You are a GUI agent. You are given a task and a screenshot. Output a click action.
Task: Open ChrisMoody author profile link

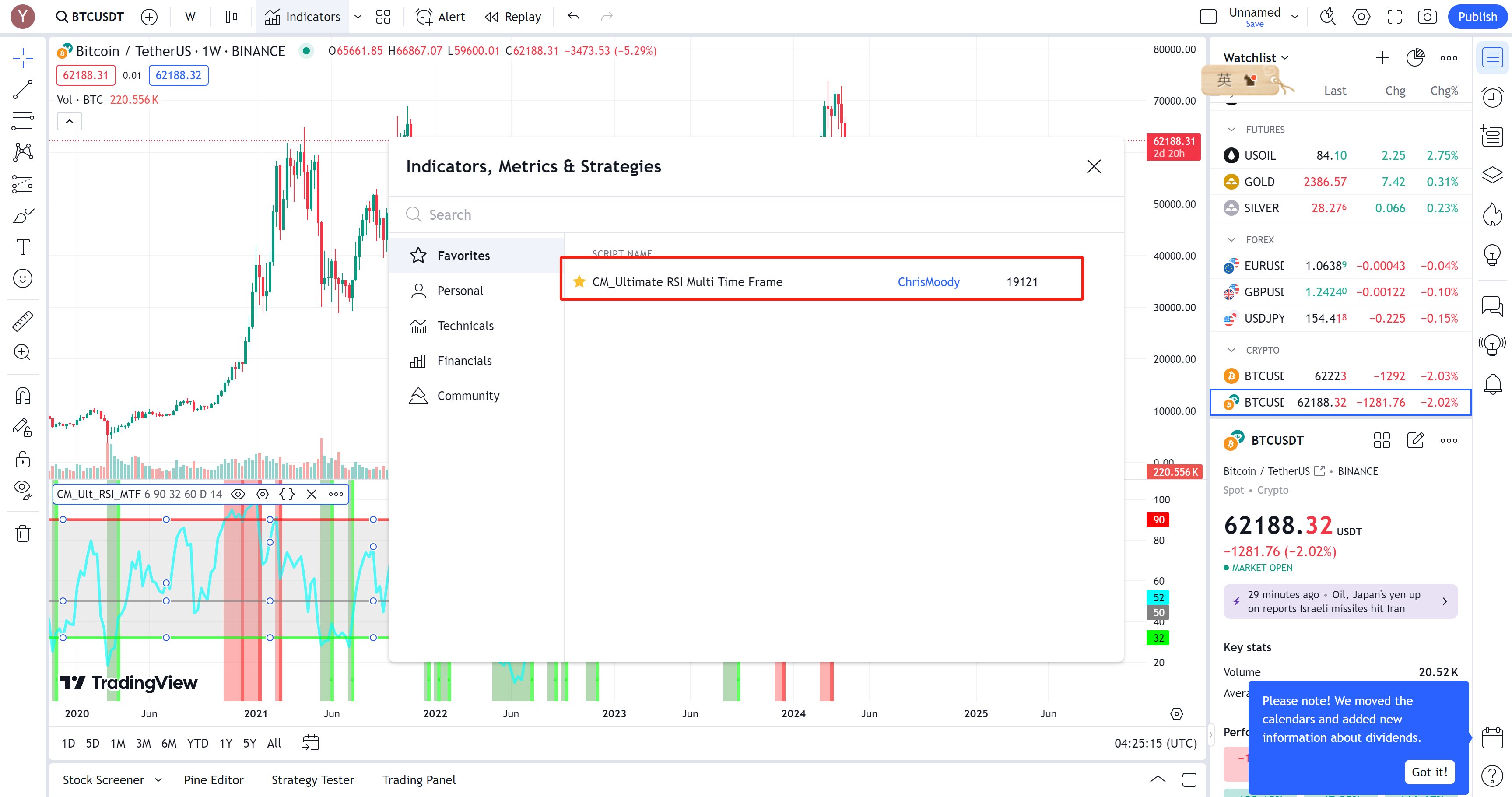(x=929, y=282)
